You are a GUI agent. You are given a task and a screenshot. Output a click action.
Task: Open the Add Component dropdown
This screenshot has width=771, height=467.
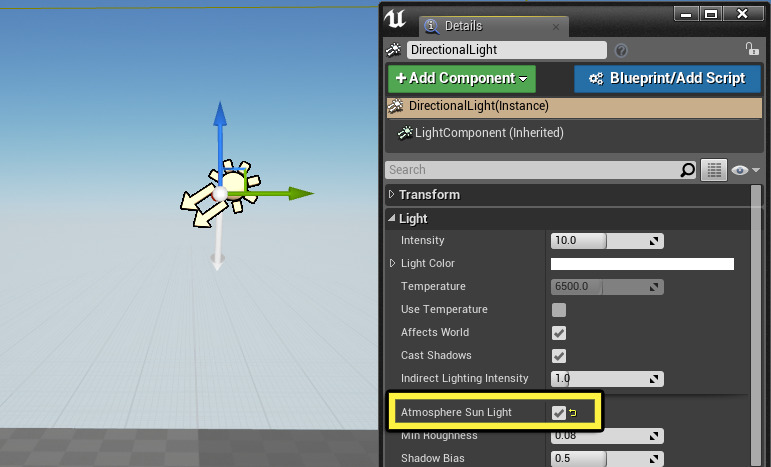pos(462,79)
